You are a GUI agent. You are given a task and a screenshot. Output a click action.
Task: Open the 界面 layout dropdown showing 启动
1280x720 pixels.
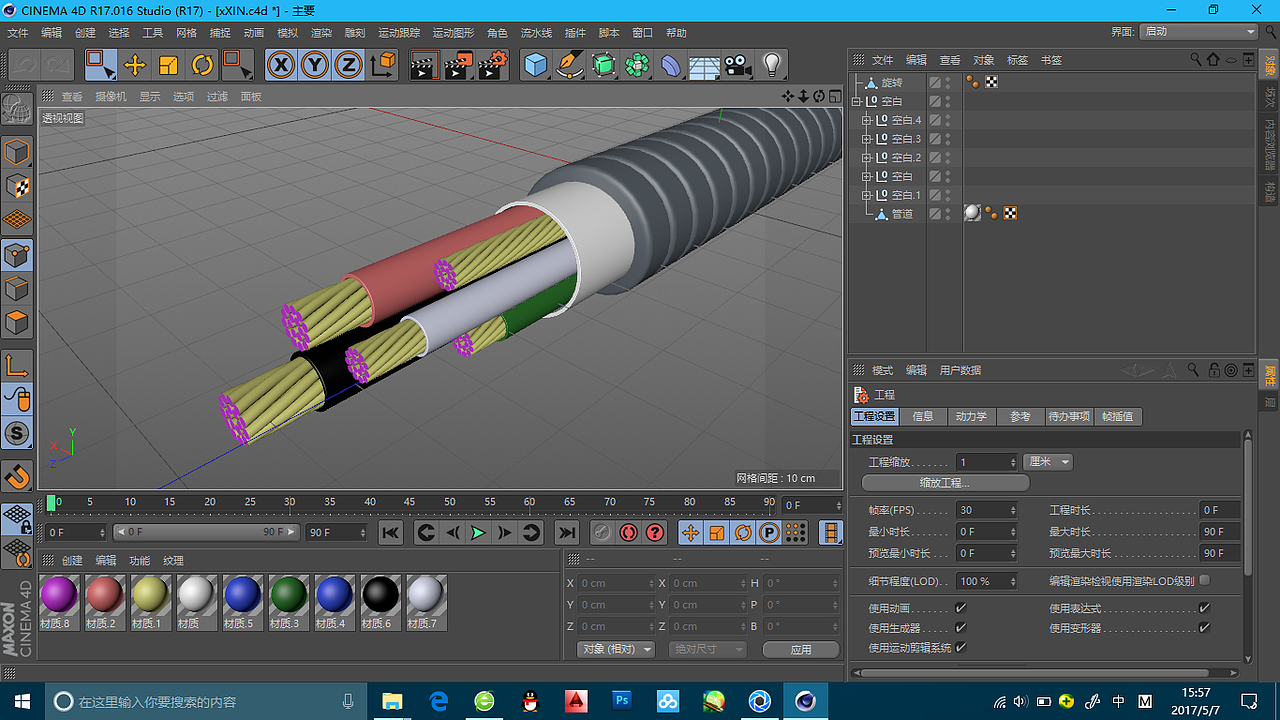[1199, 32]
